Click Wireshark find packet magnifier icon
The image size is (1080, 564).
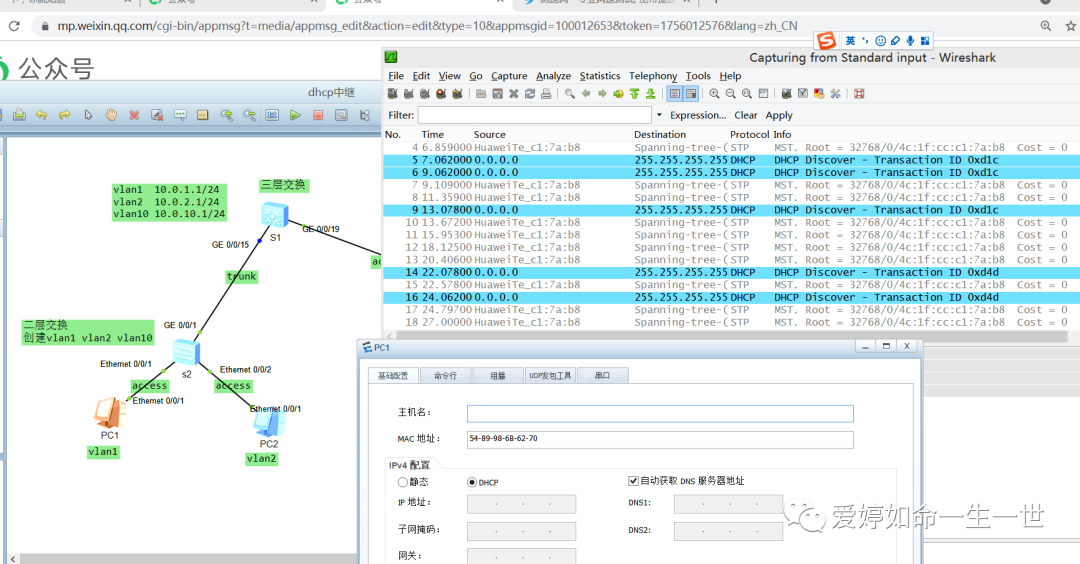tap(570, 94)
